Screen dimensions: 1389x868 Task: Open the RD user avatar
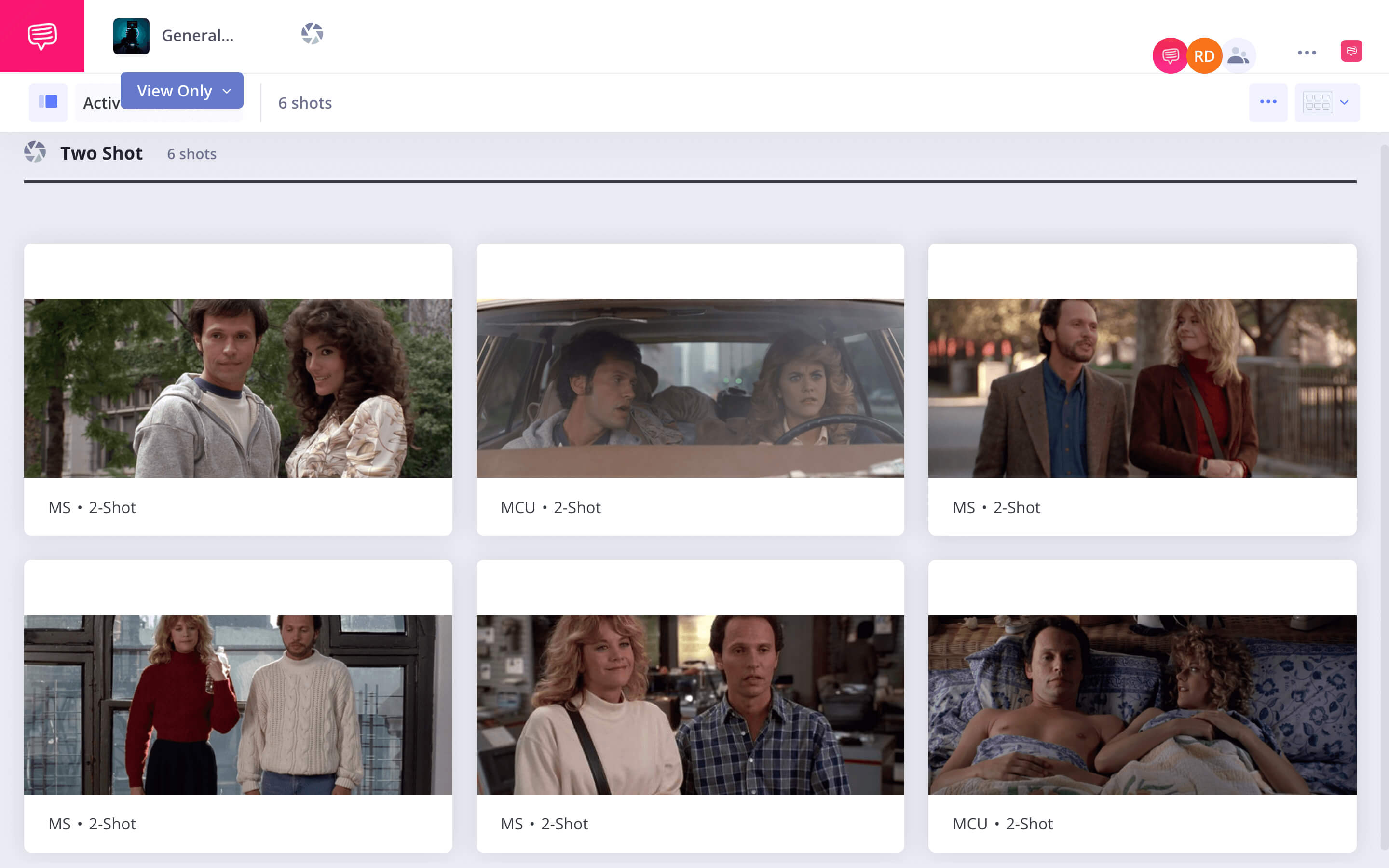tap(1204, 55)
